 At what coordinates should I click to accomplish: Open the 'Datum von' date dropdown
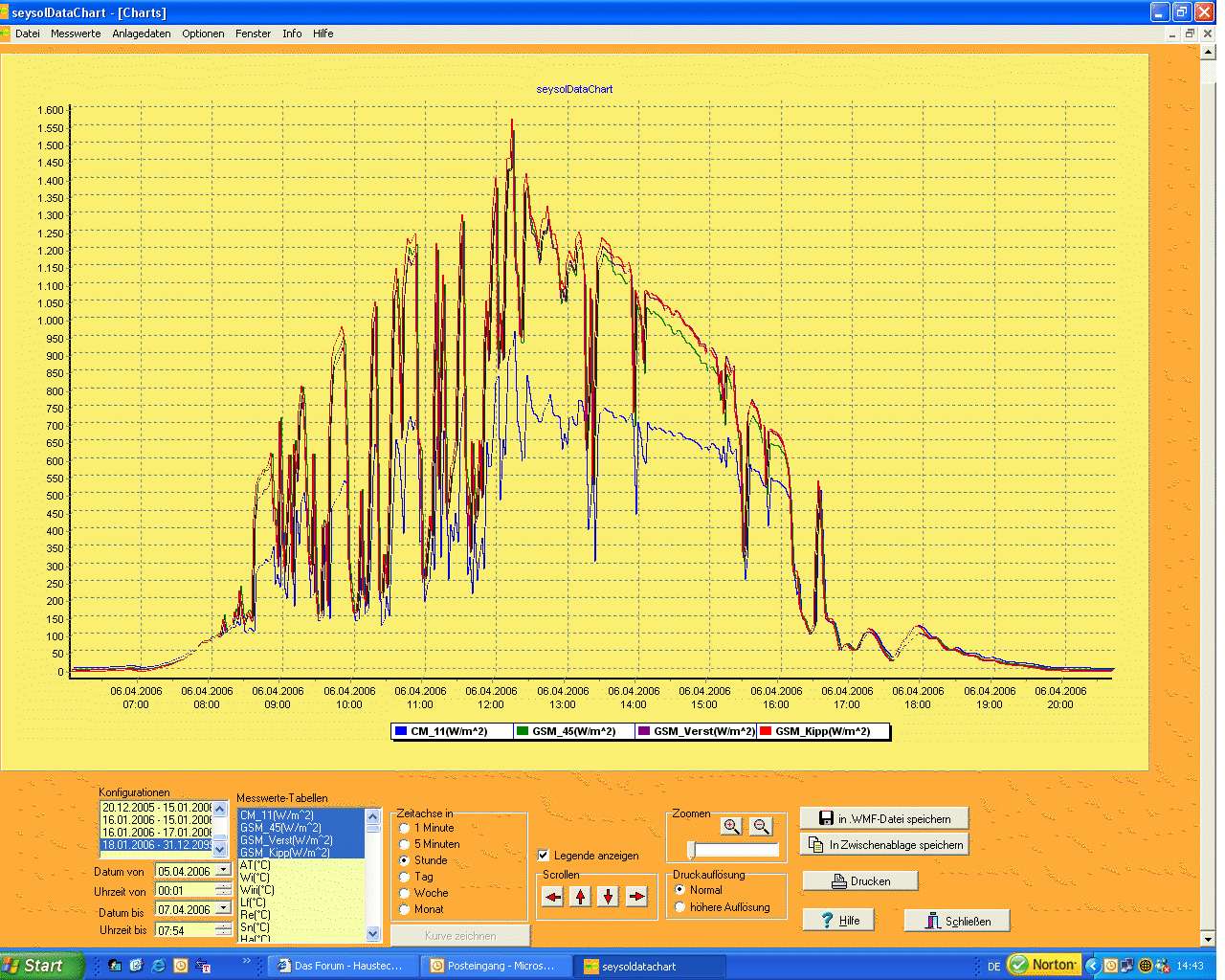pos(223,871)
